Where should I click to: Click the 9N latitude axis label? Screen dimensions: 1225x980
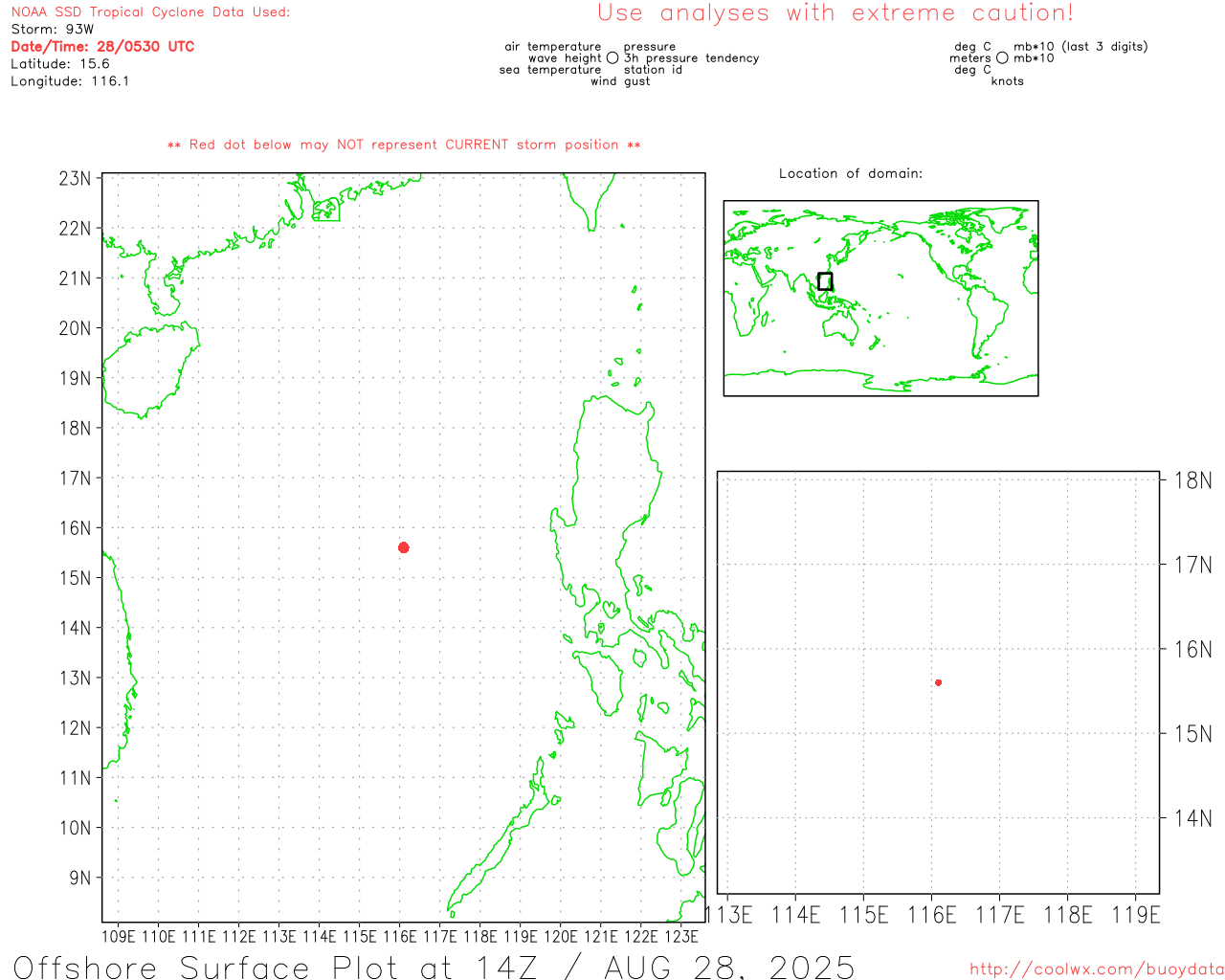[80, 878]
